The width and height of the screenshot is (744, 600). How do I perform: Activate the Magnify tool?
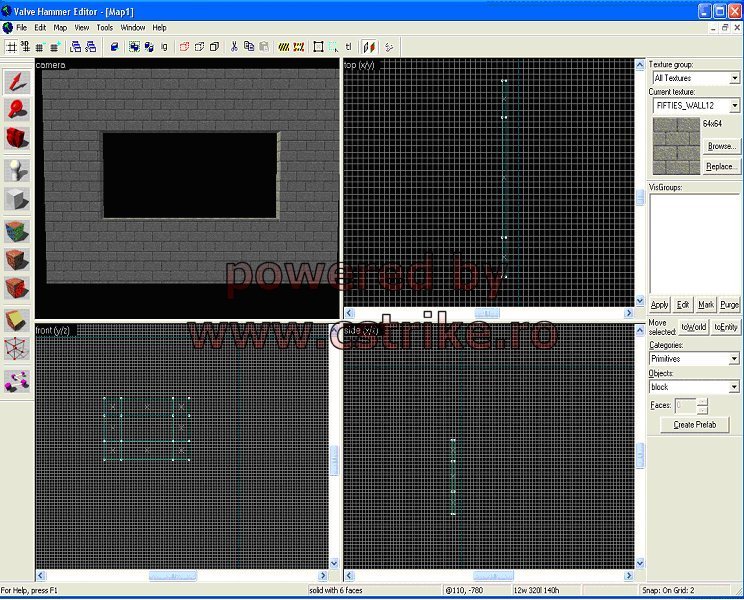pyautogui.click(x=17, y=110)
